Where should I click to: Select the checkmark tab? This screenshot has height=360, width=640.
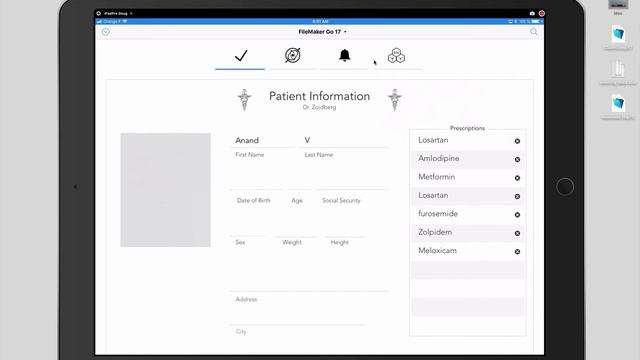[x=240, y=56]
